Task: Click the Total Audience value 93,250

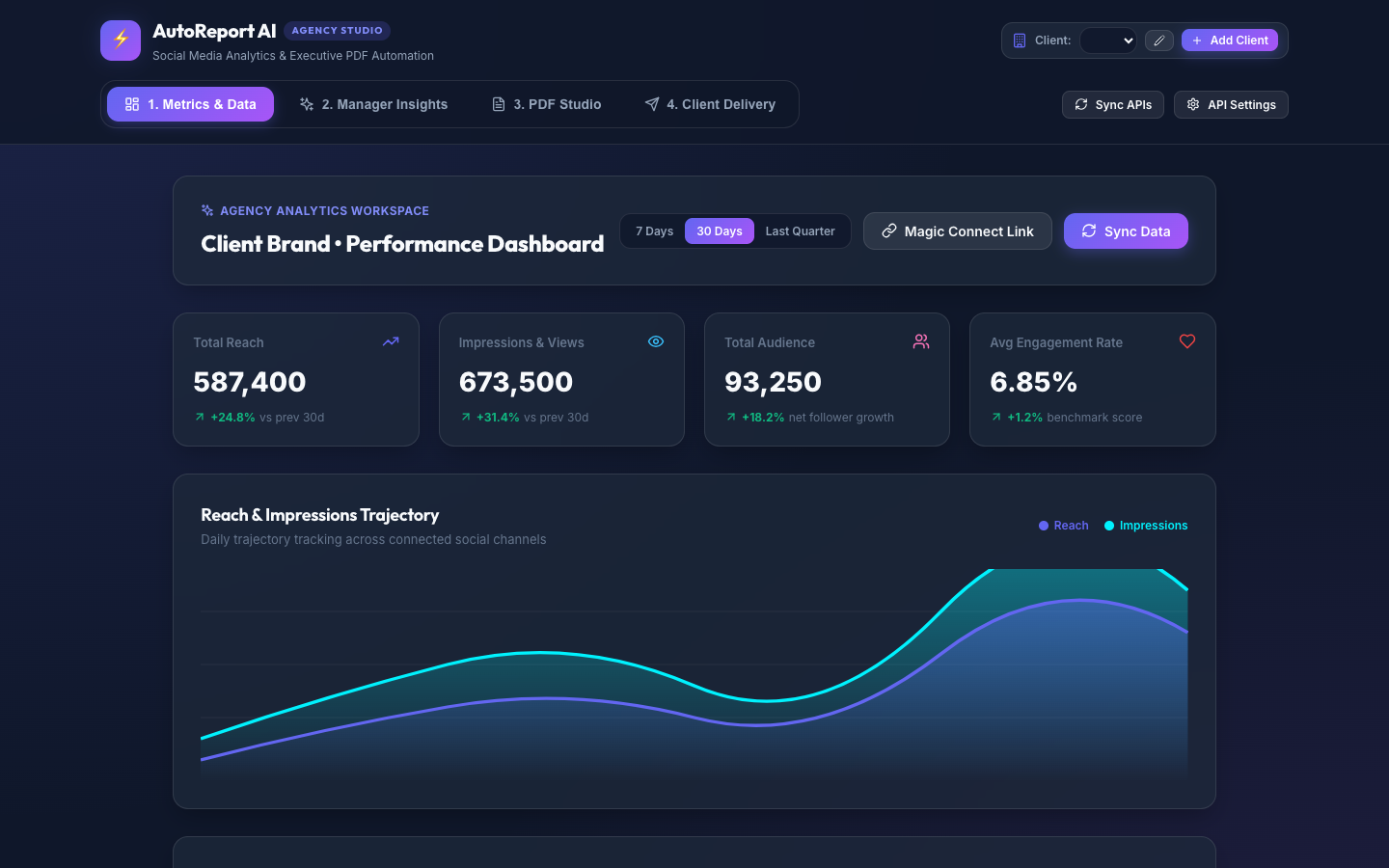Action: (774, 382)
